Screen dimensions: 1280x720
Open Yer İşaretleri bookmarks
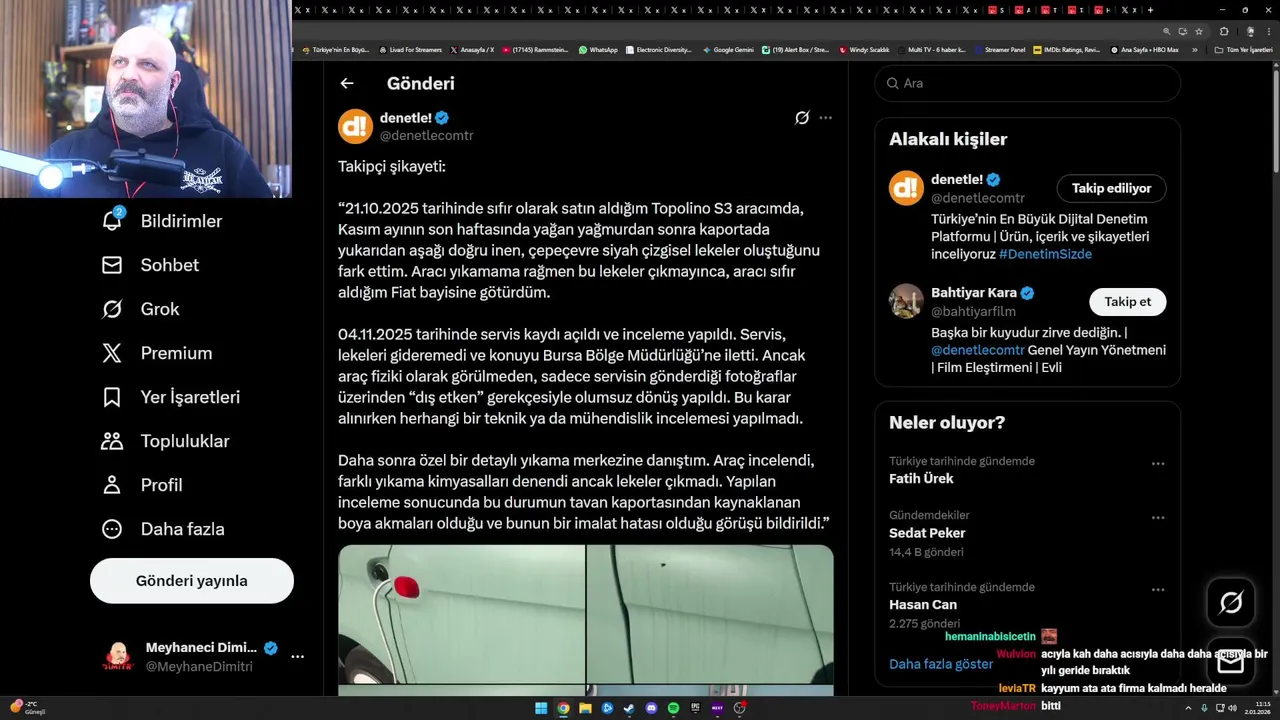point(171,397)
